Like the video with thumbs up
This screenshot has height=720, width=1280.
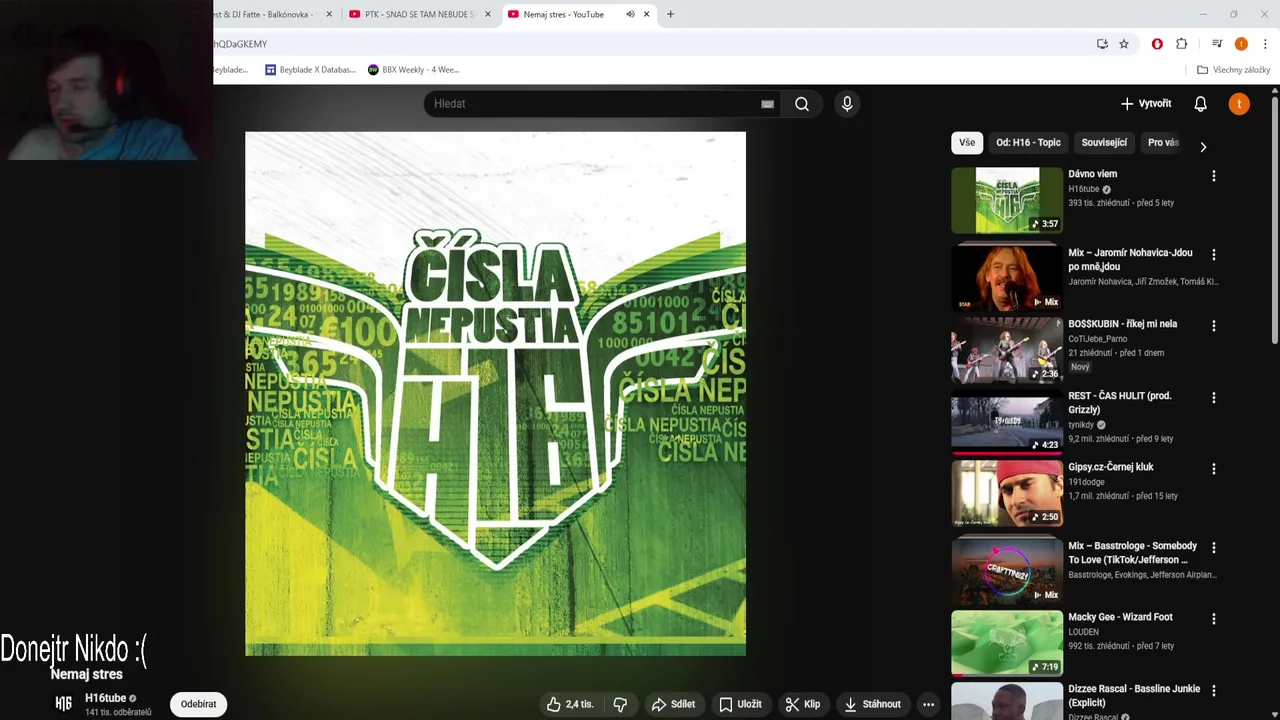point(570,704)
